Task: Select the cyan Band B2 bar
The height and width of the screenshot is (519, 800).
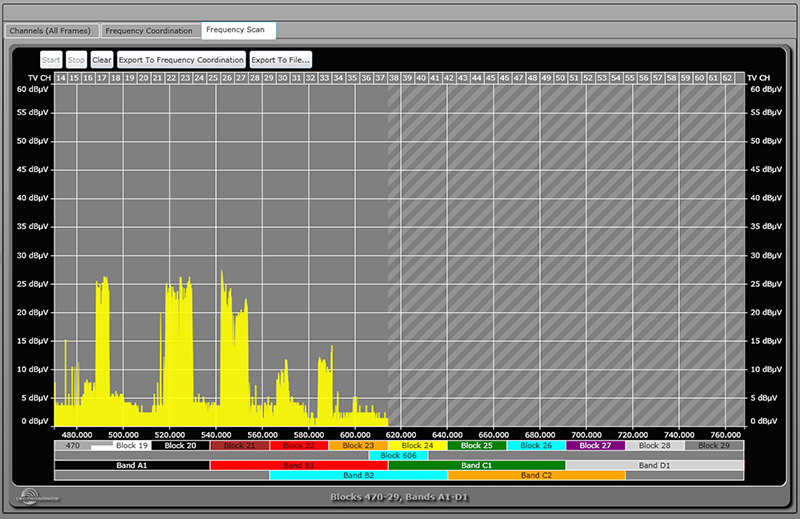Action: coord(358,475)
